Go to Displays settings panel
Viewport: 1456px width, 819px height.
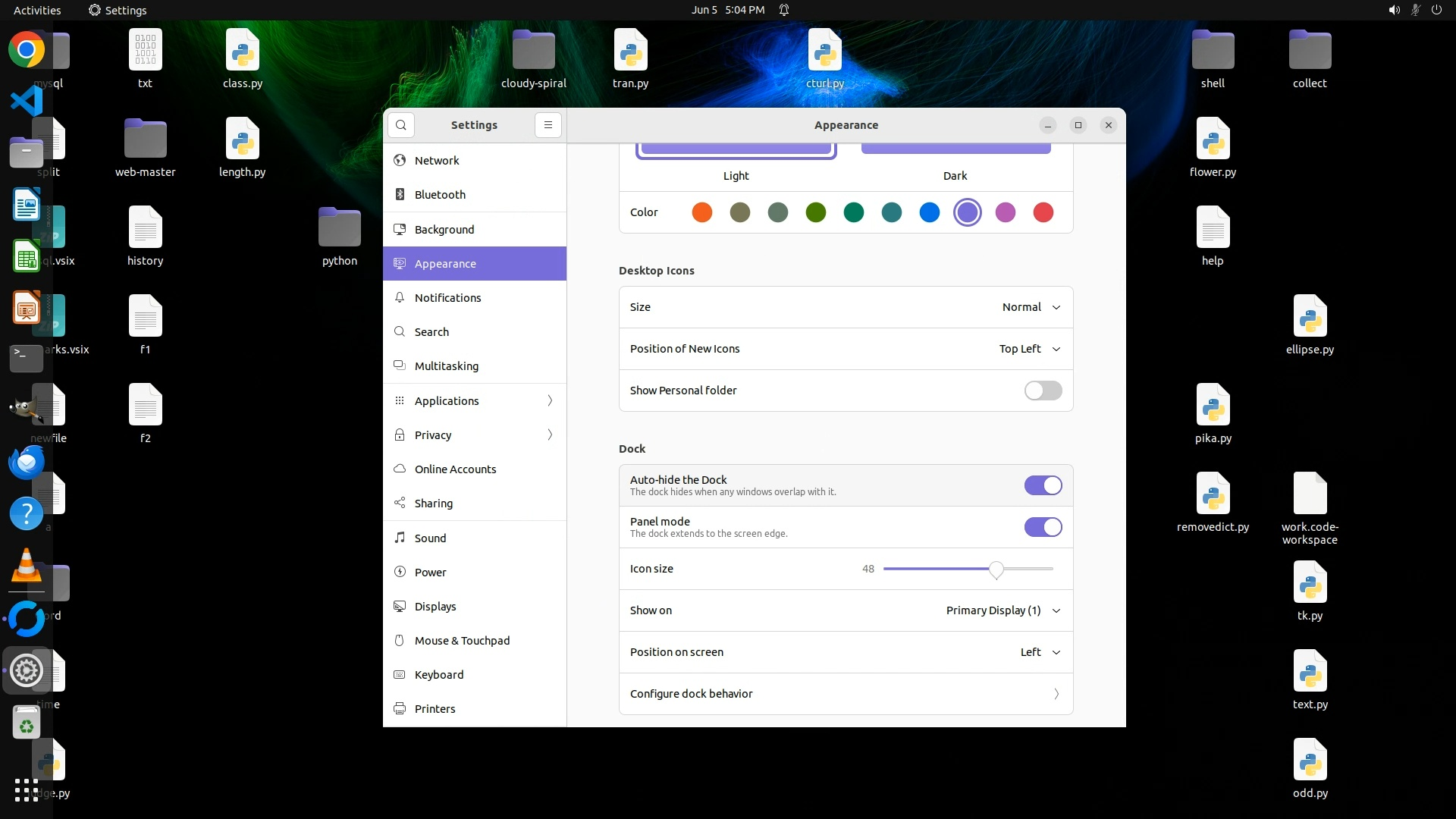coord(435,607)
